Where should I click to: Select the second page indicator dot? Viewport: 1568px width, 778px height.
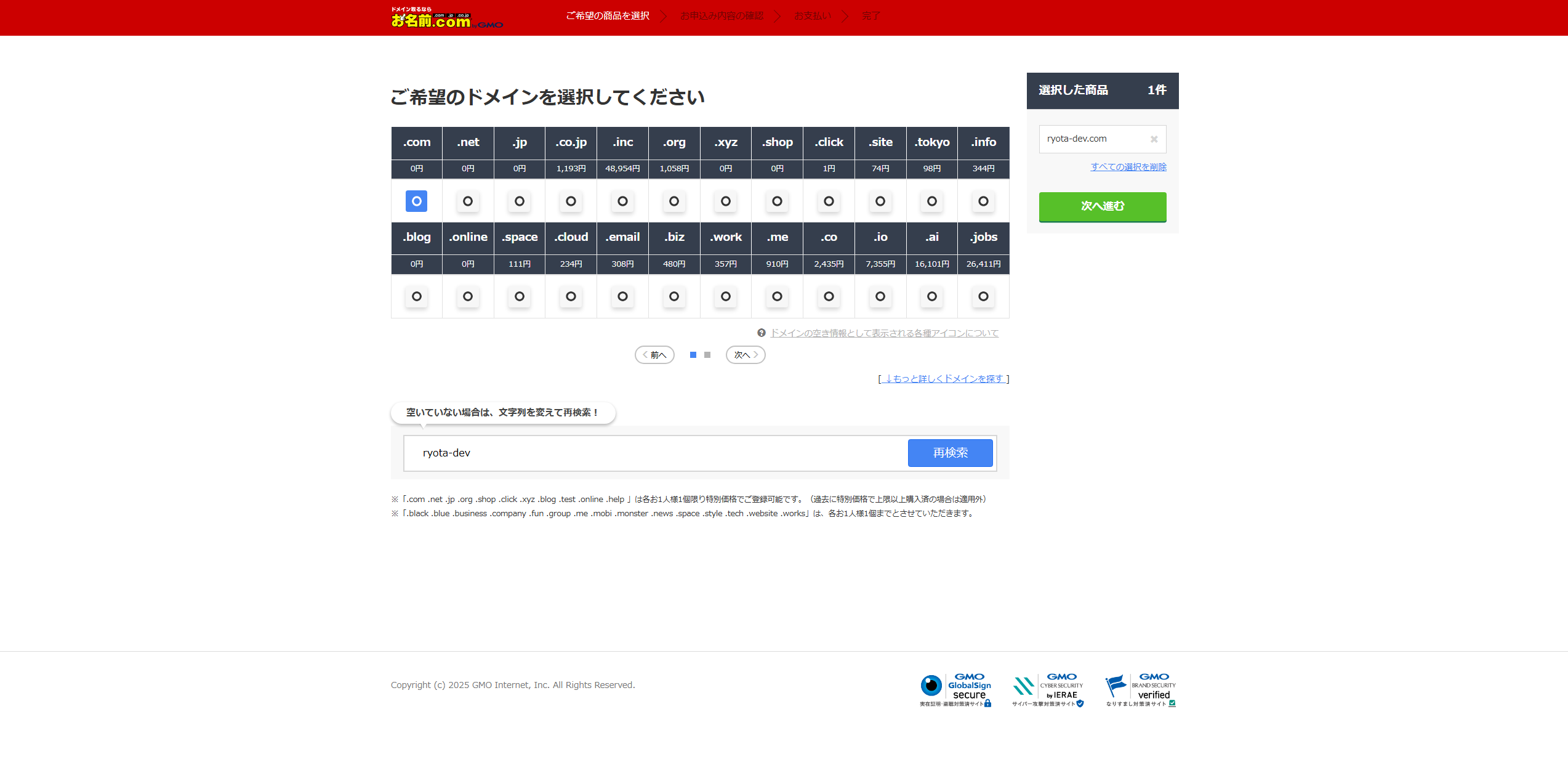[707, 355]
